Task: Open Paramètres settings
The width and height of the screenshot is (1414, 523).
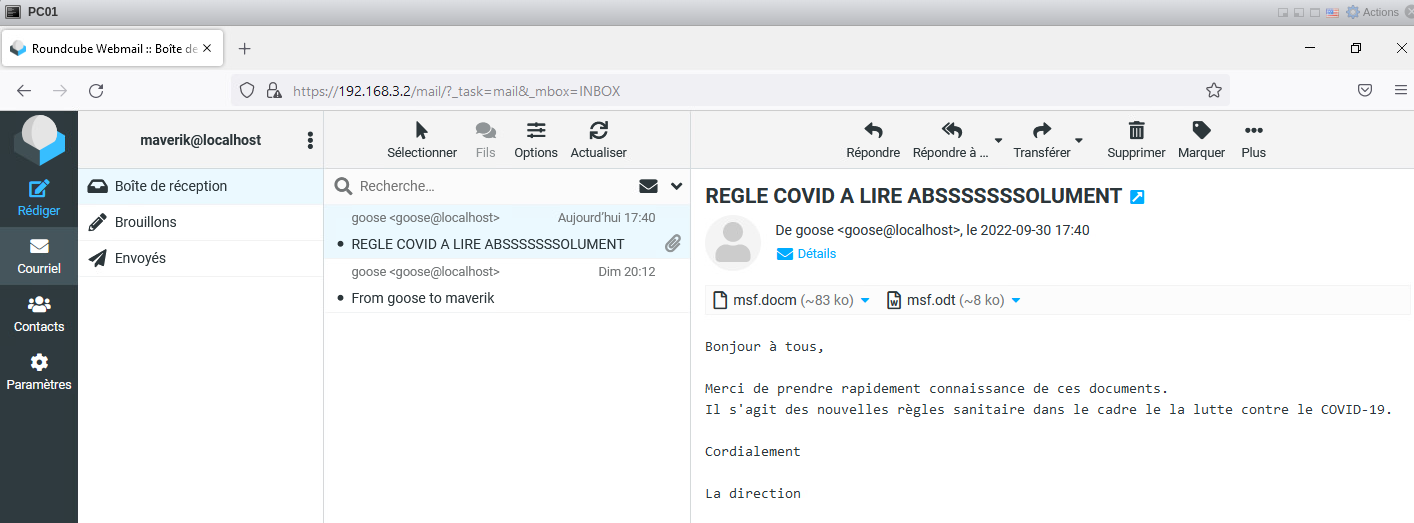Action: 39,363
